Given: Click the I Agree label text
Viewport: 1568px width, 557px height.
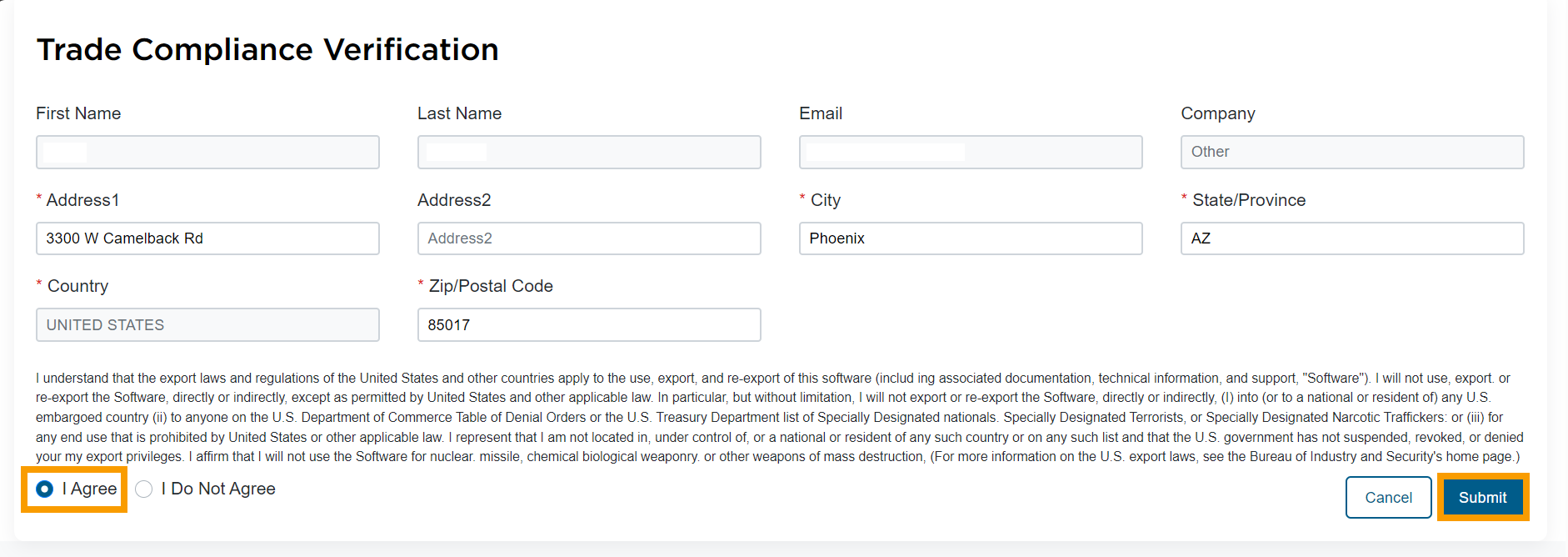Looking at the screenshot, I should [89, 489].
